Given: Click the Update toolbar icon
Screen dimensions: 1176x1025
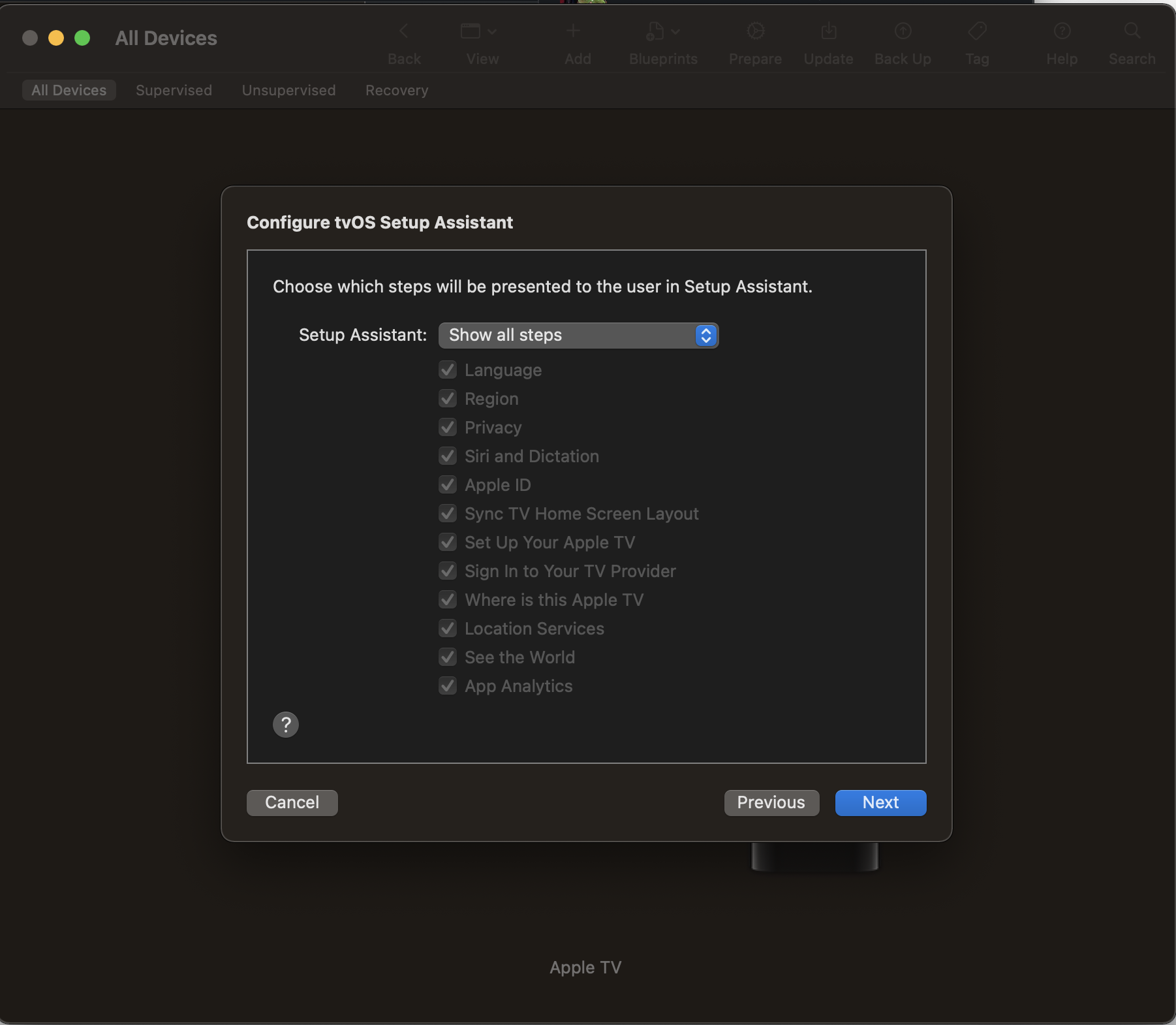Looking at the screenshot, I should [829, 31].
